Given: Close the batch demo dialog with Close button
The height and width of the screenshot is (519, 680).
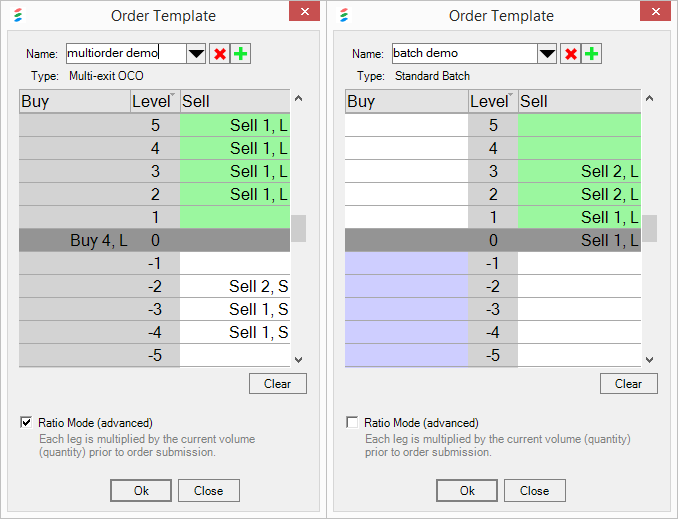Looking at the screenshot, I should pos(534,491).
